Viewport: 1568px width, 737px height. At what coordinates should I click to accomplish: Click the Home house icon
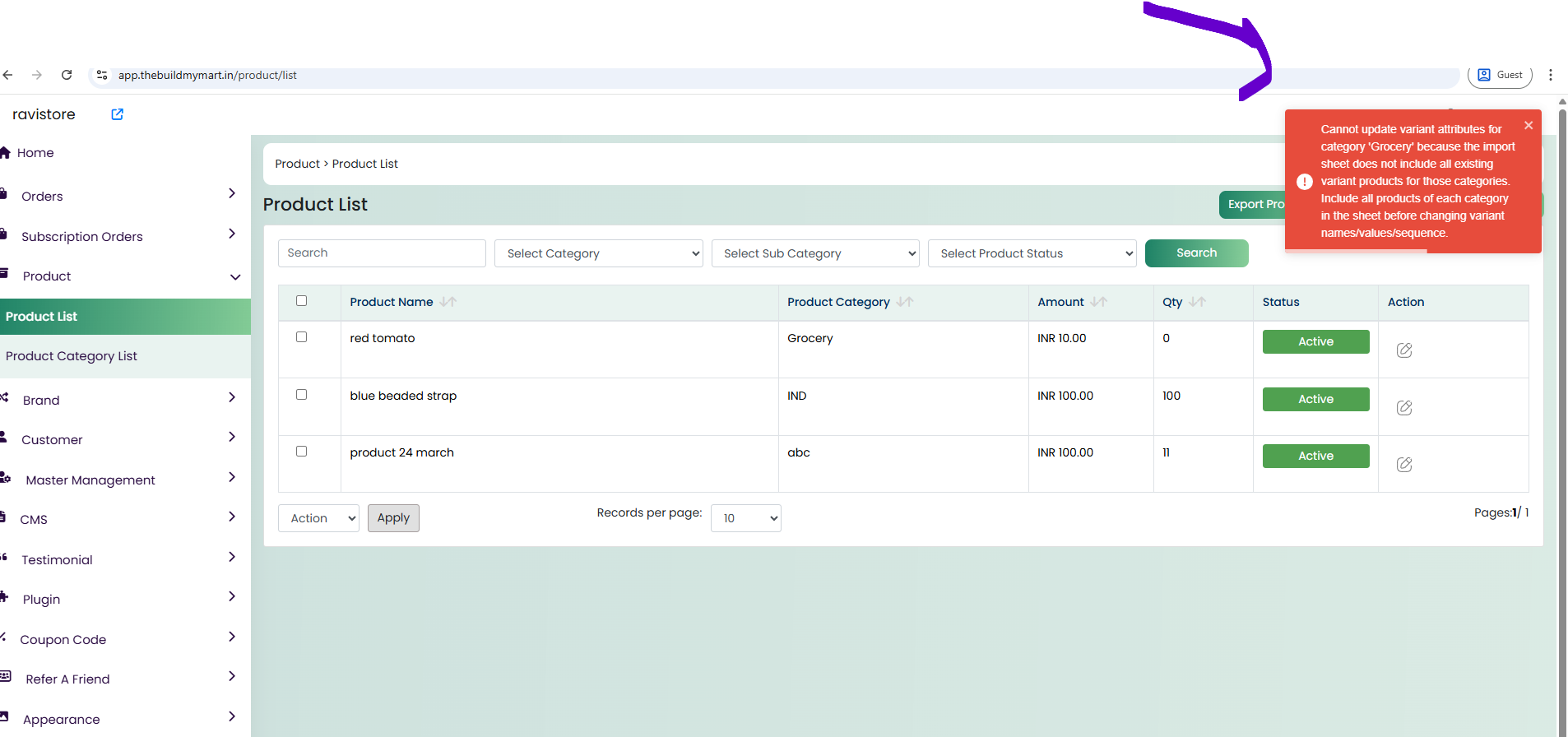[x=5, y=152]
